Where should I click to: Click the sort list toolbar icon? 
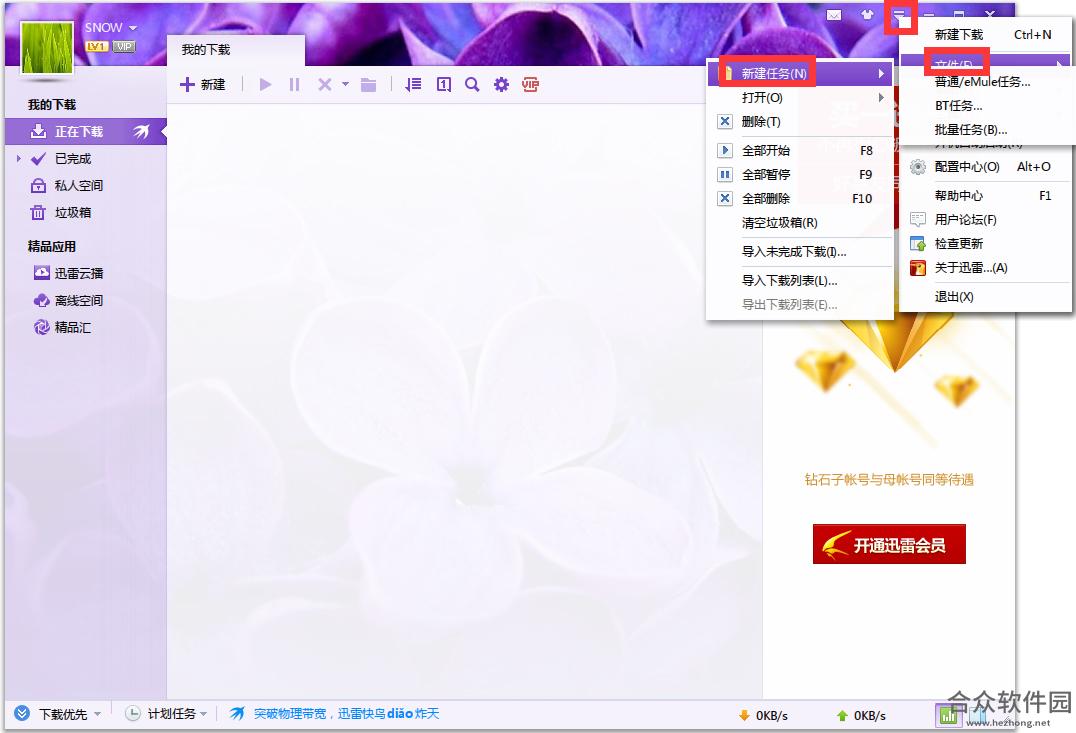pos(413,84)
